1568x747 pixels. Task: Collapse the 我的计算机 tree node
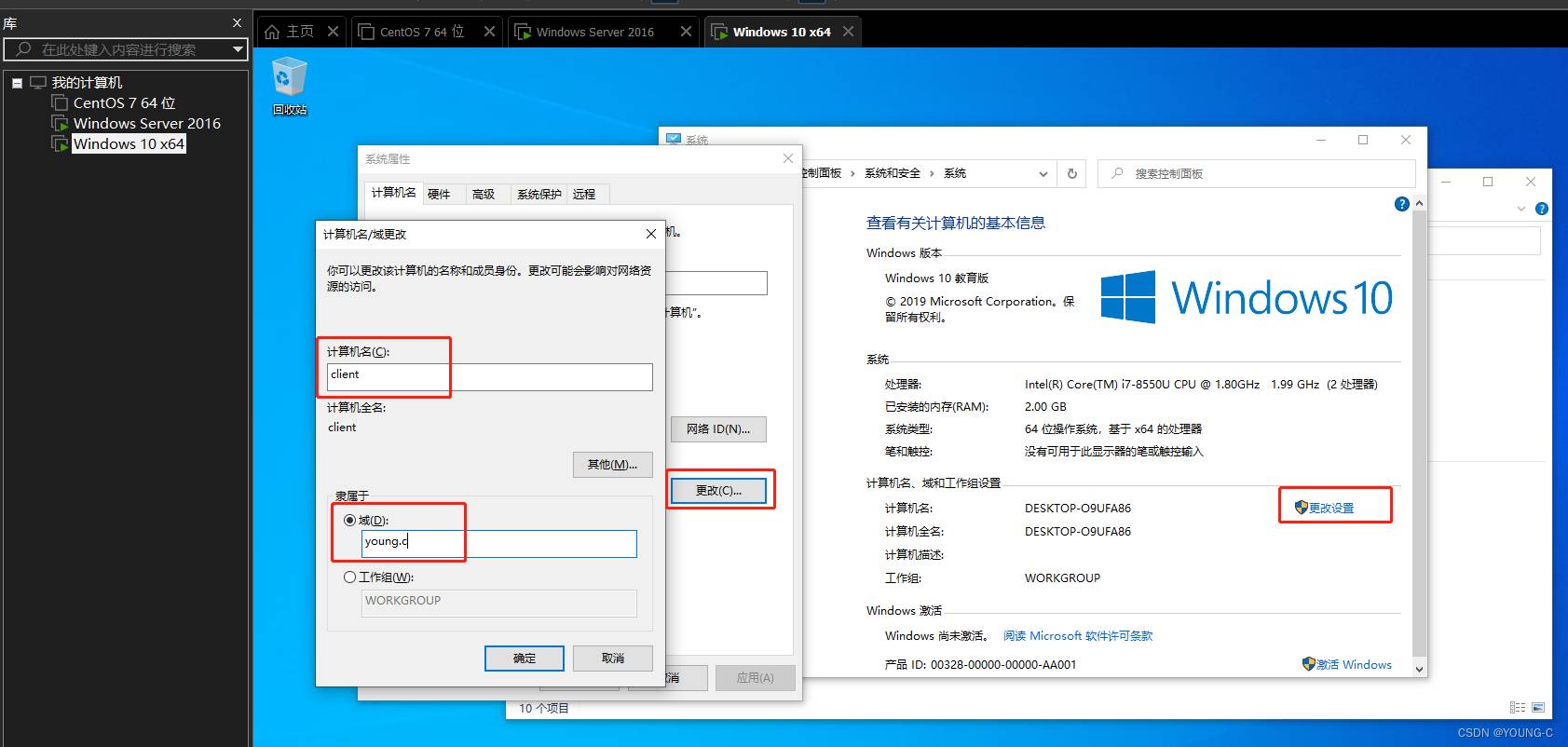click(x=17, y=83)
